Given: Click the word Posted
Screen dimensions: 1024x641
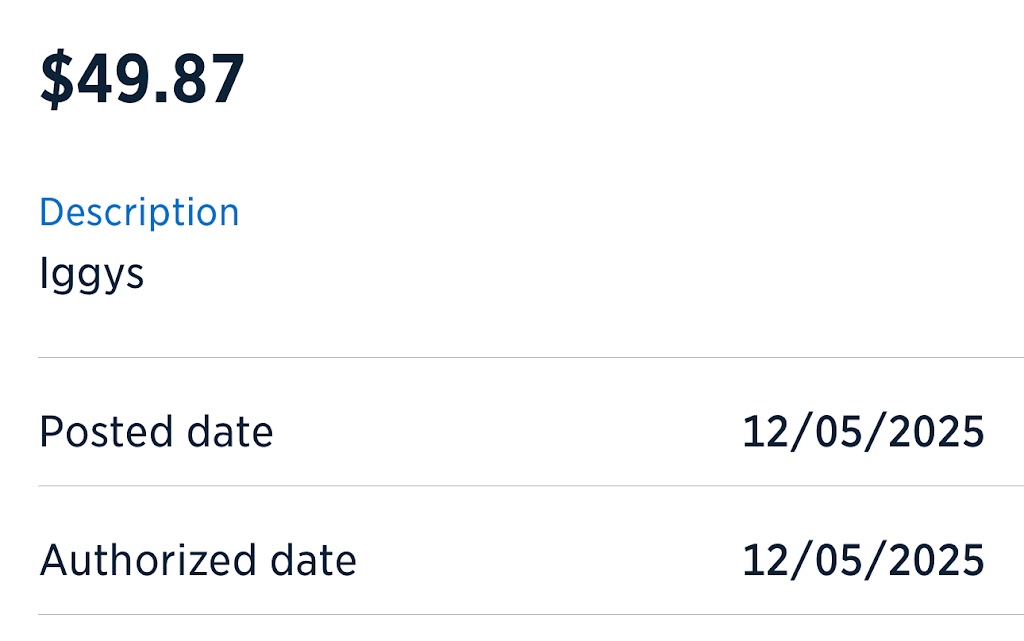Looking at the screenshot, I should coord(106,431).
